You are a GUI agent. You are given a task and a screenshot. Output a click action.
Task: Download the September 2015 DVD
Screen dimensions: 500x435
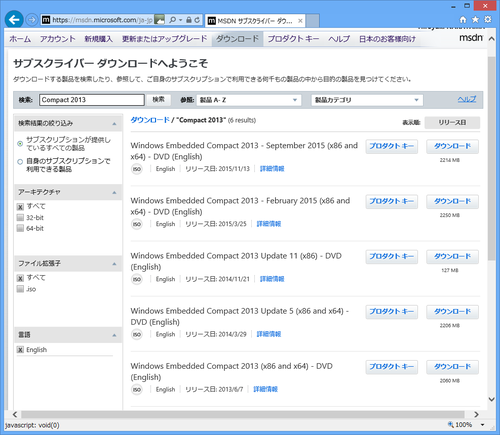tap(452, 146)
